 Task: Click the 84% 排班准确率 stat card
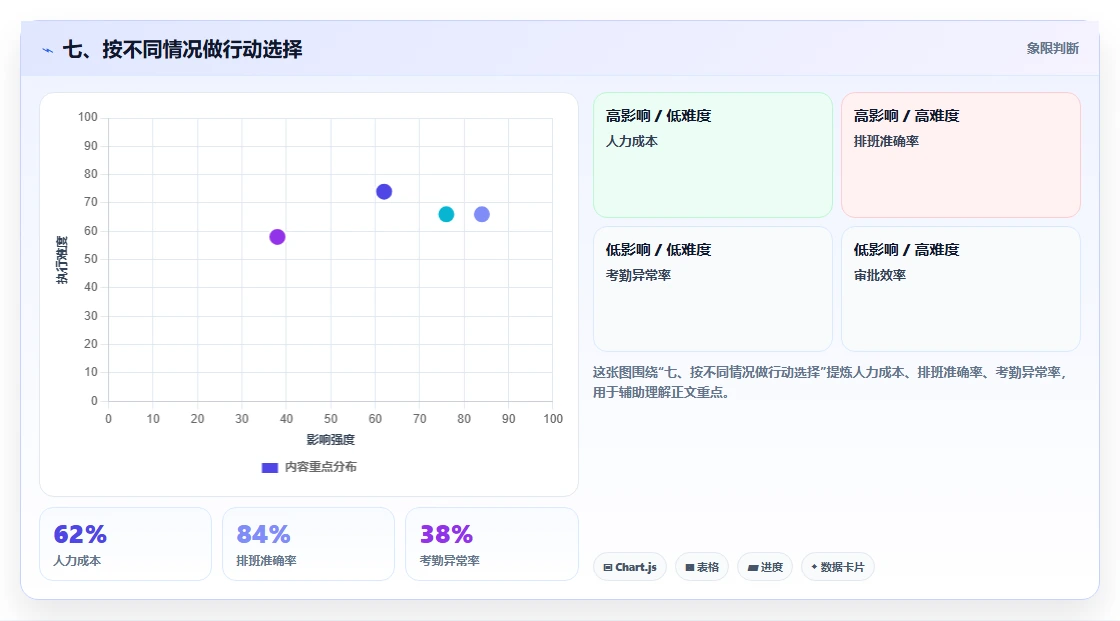tap(309, 544)
